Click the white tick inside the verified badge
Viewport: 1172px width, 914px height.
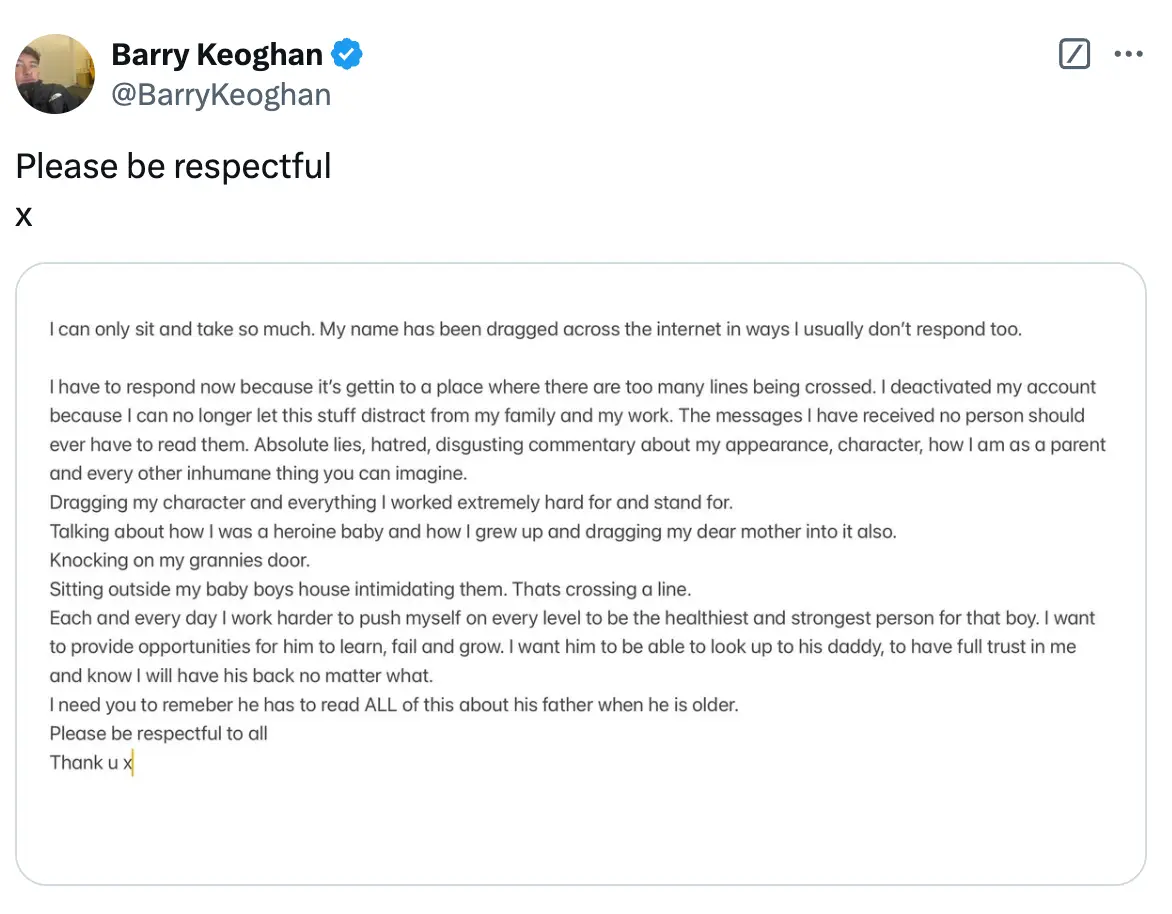(x=345, y=54)
